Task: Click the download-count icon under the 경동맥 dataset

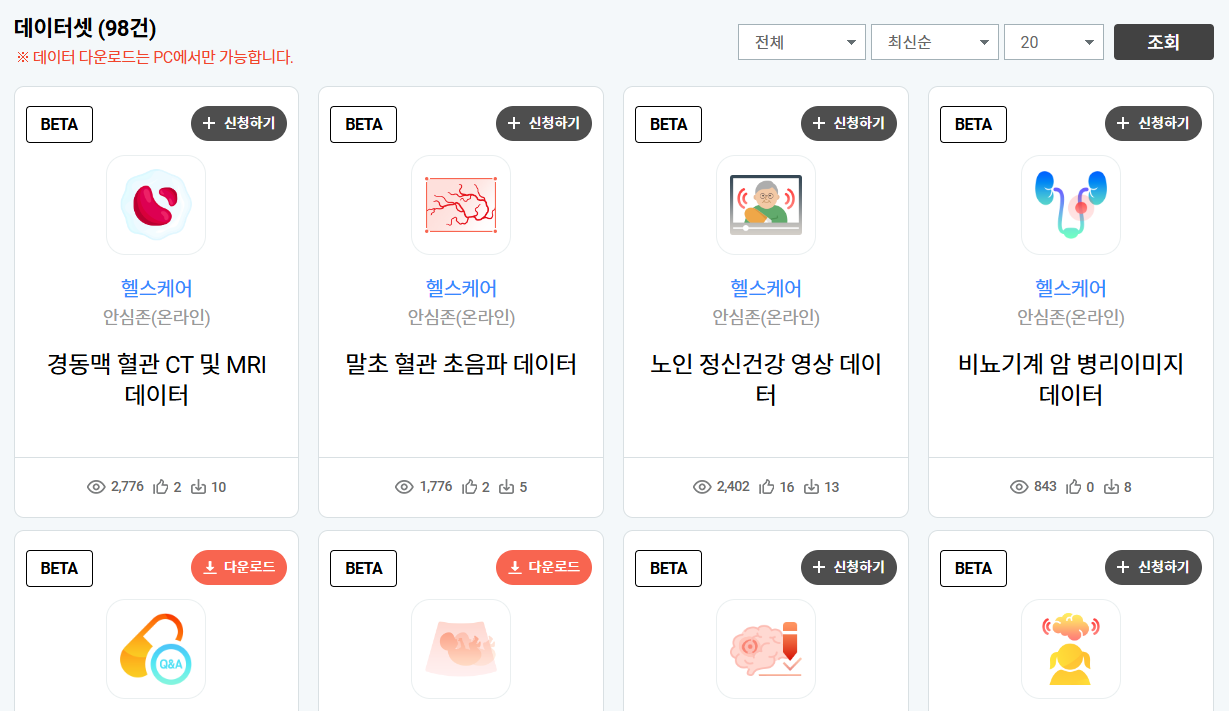Action: click(198, 487)
